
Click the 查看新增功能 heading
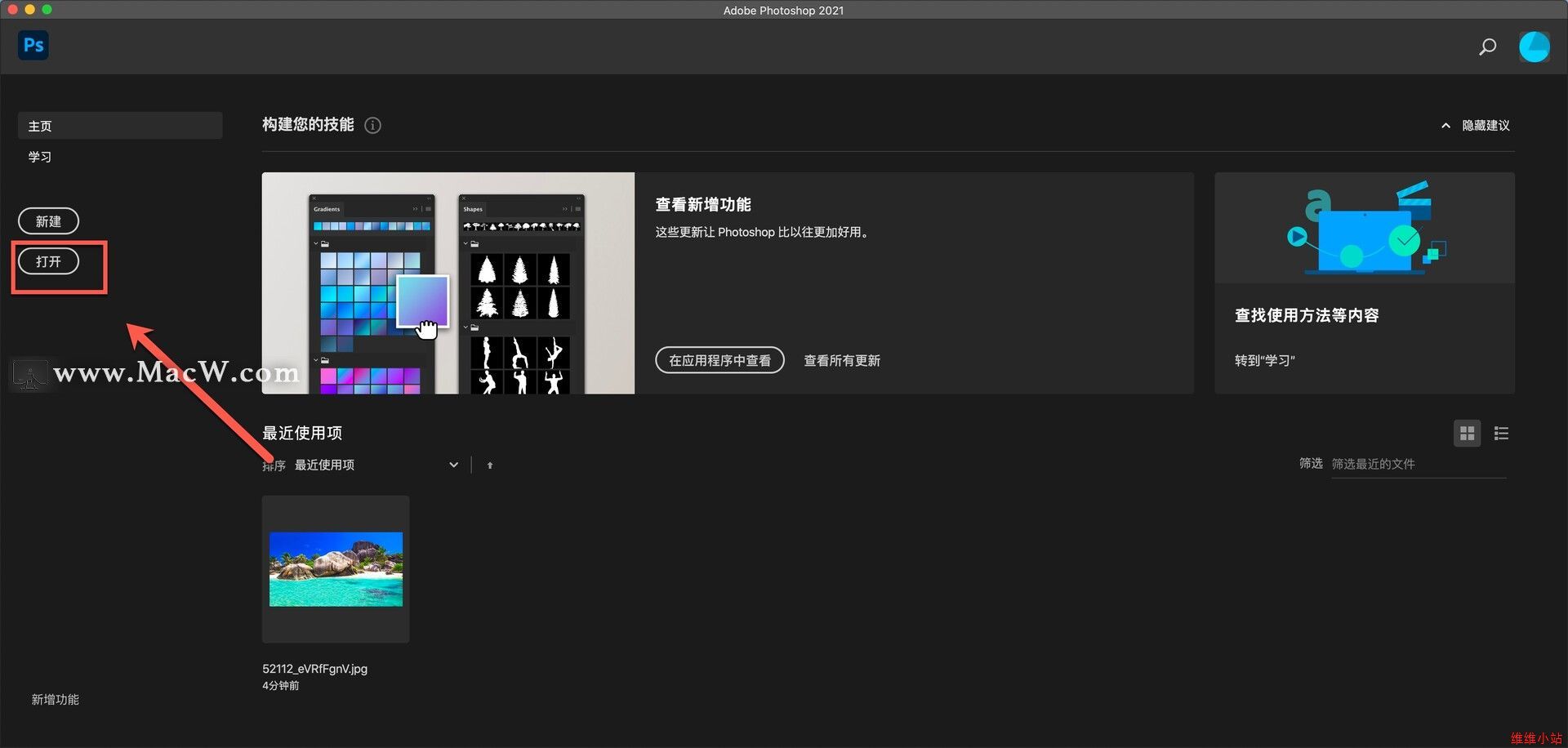tap(703, 205)
